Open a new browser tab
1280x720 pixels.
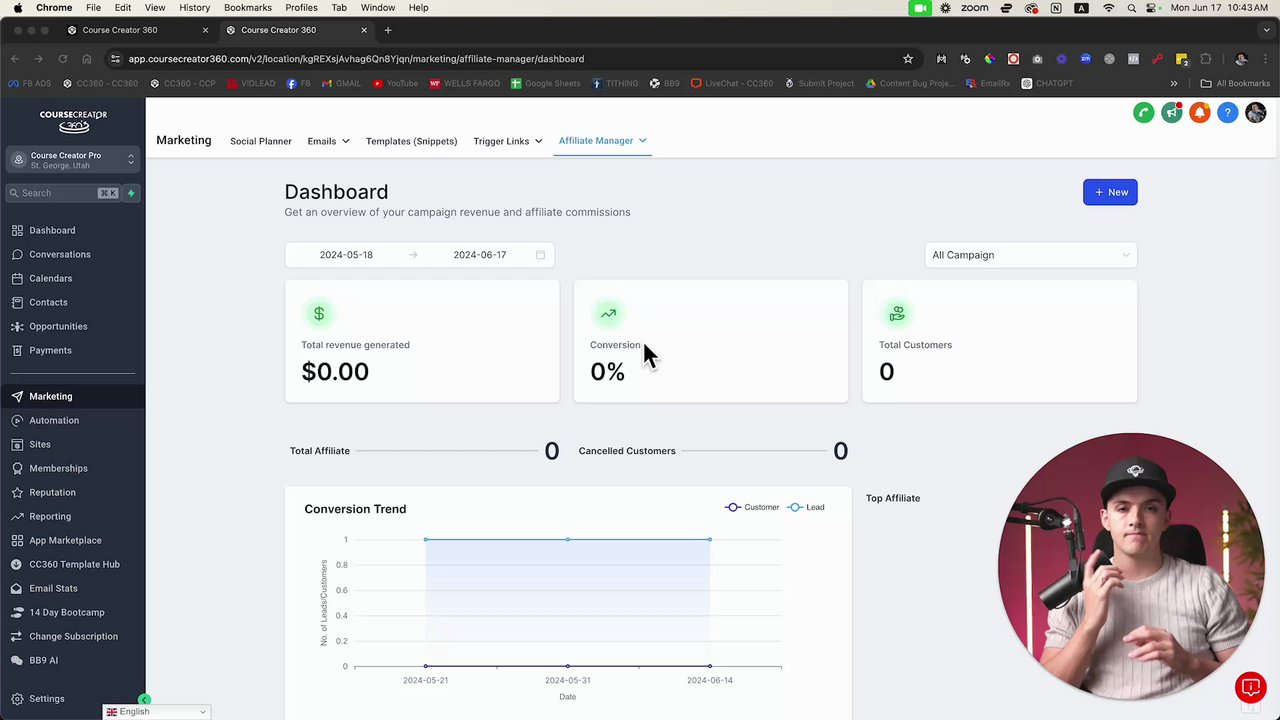pos(388,30)
